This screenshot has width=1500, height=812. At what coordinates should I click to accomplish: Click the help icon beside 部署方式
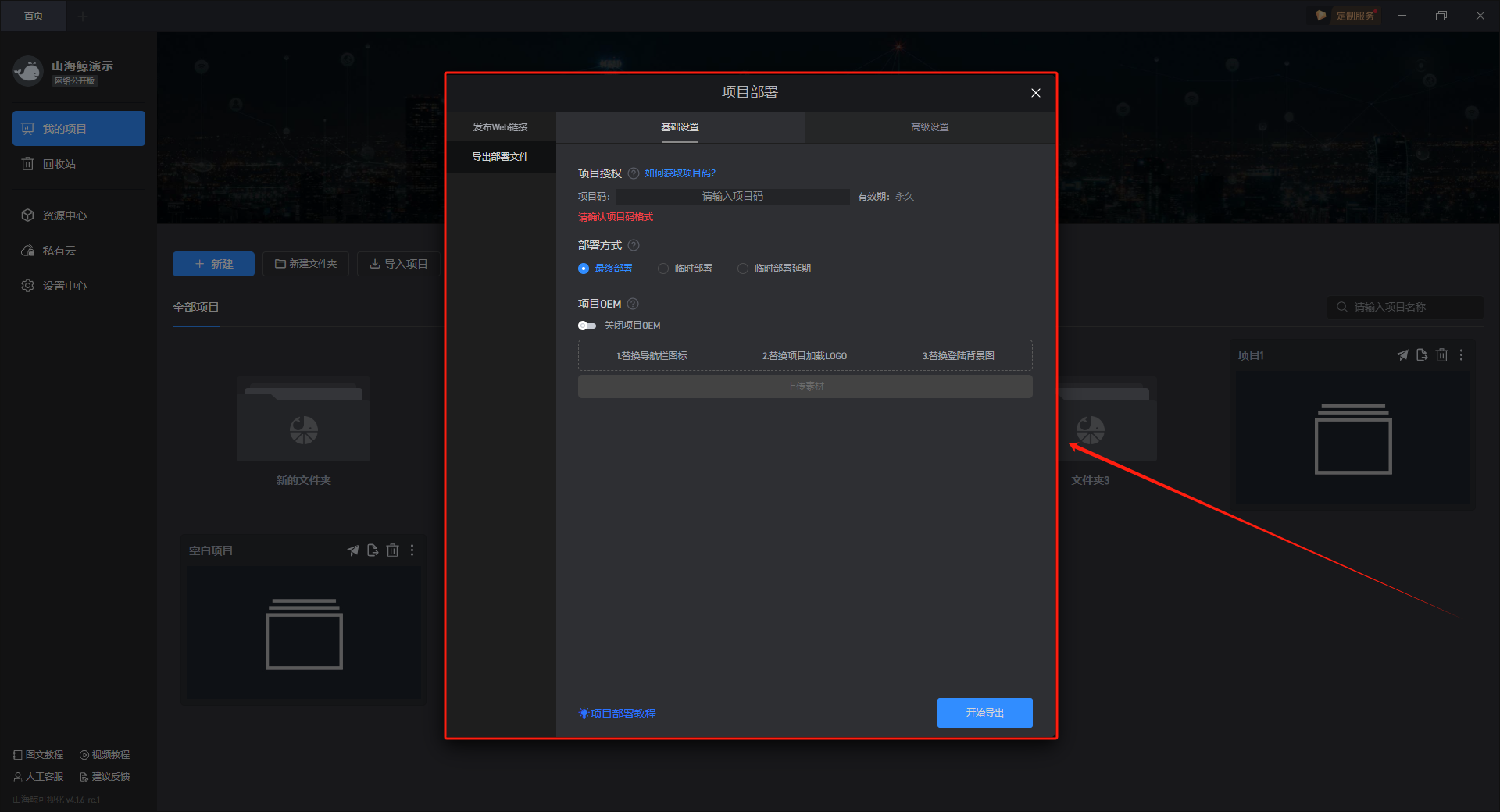[x=634, y=245]
